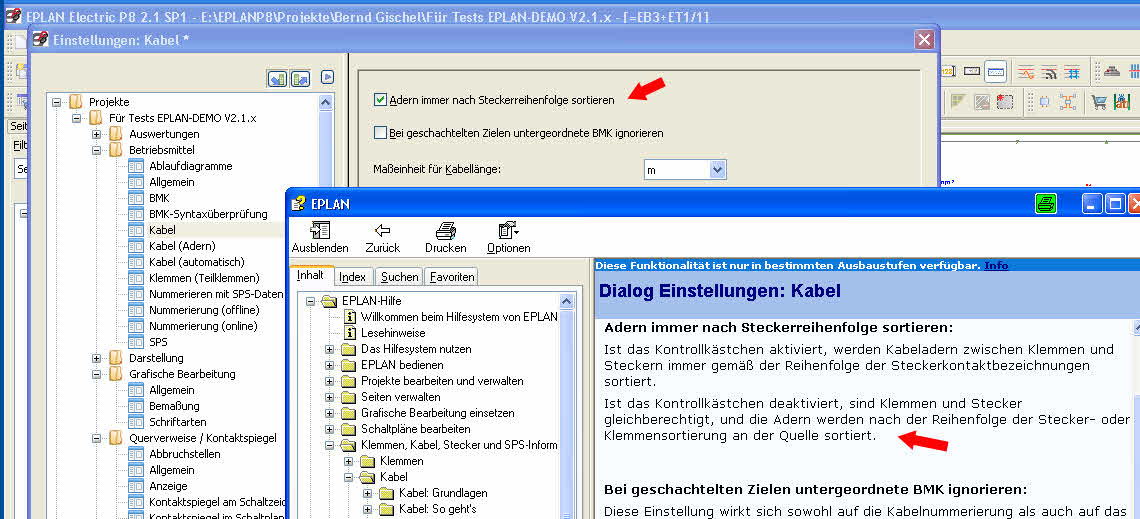Click the Ausblenden icon in EPLAN help toolbar
This screenshot has width=1140, height=519.
(x=320, y=231)
